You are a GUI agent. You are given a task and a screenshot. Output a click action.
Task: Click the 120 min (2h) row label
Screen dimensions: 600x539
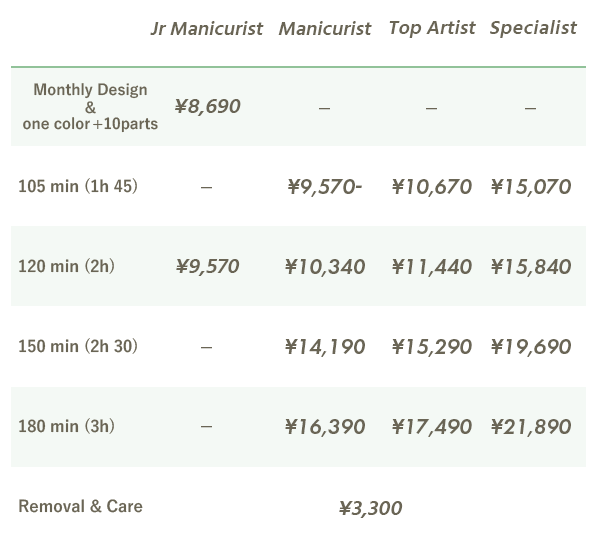pyautogui.click(x=66, y=266)
